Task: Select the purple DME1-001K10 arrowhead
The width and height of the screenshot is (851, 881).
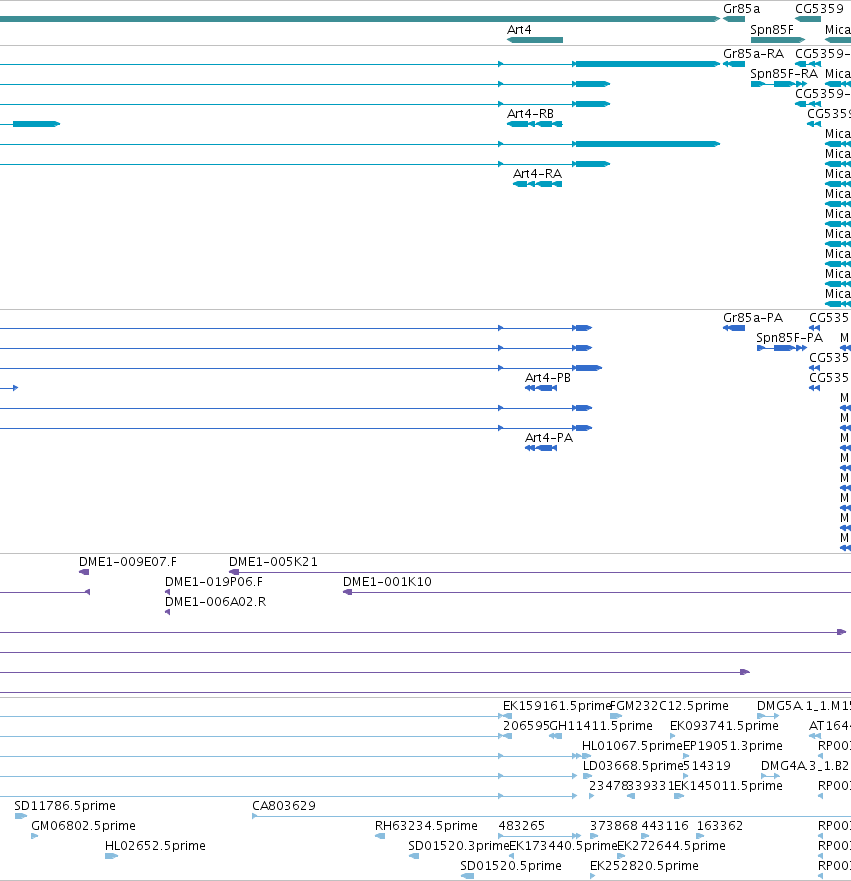Action: pyautogui.click(x=348, y=592)
